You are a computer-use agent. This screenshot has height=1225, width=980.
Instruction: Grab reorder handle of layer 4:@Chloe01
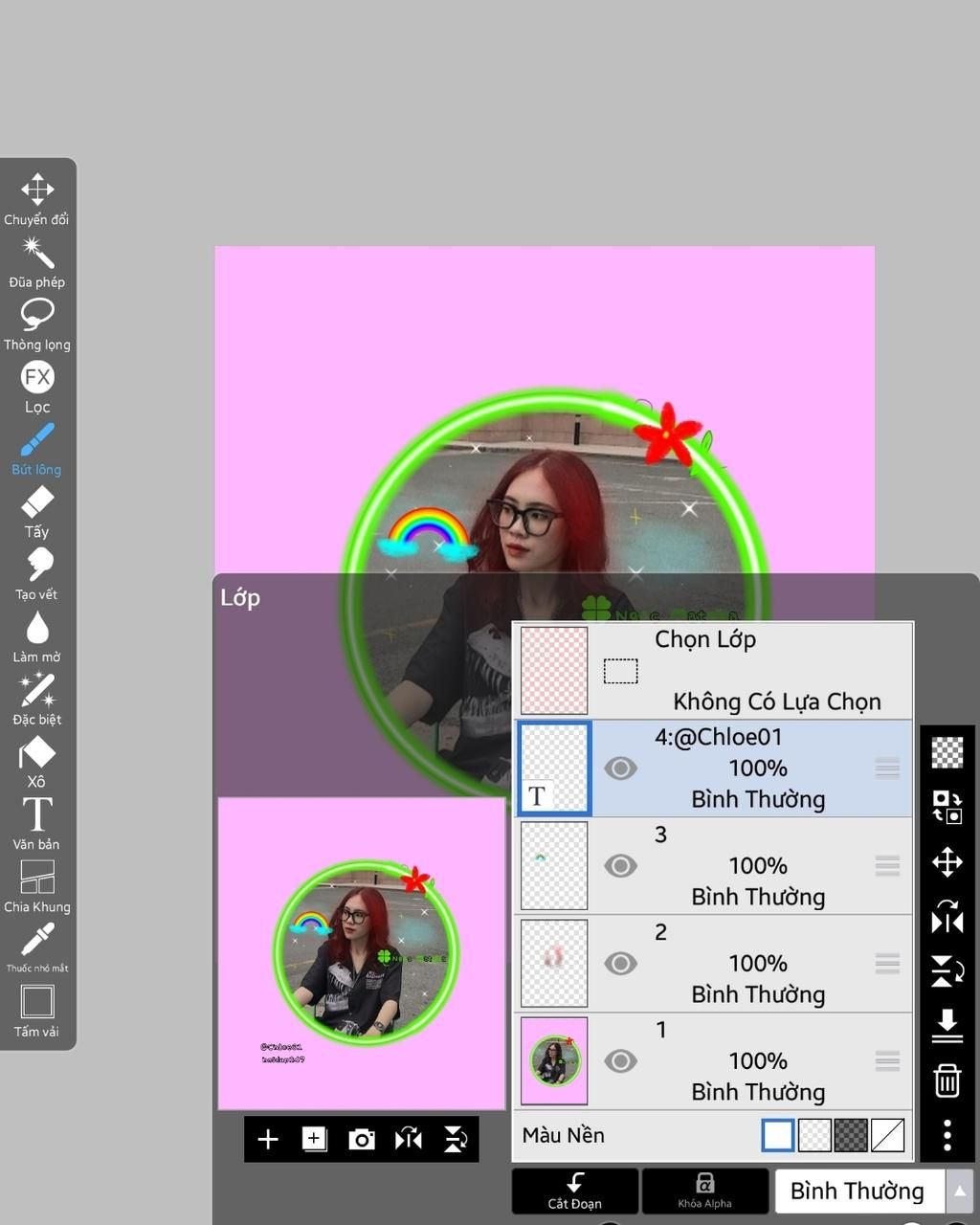887,768
